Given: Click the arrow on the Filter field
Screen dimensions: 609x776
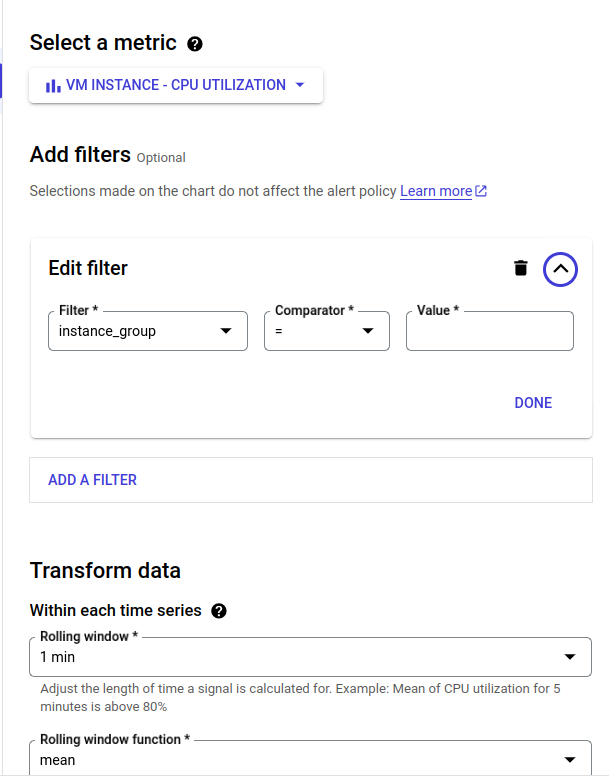Looking at the screenshot, I should click(x=226, y=331).
